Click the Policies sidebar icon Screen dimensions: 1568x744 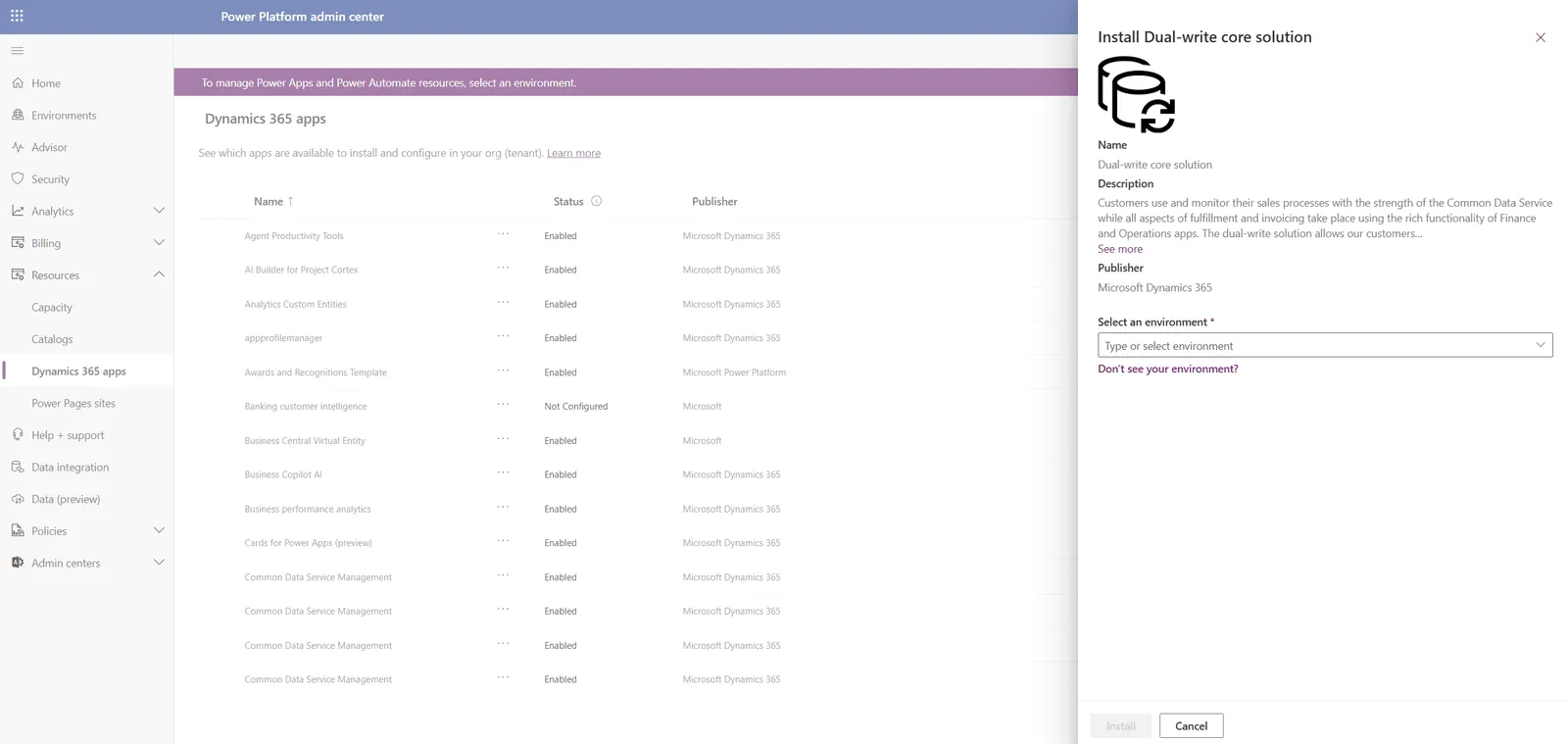[18, 530]
